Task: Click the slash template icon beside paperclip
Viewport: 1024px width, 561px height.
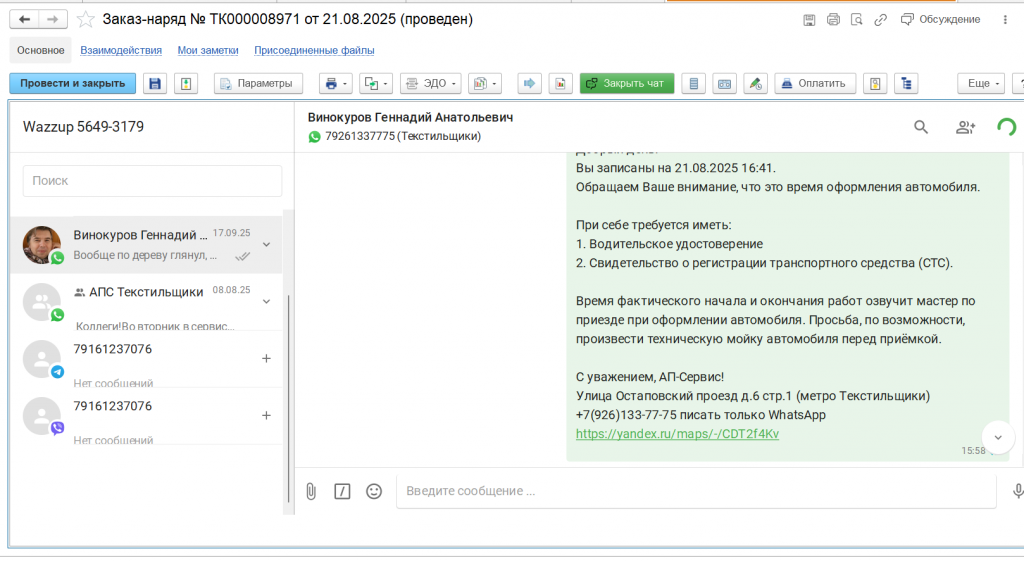Action: click(x=342, y=491)
